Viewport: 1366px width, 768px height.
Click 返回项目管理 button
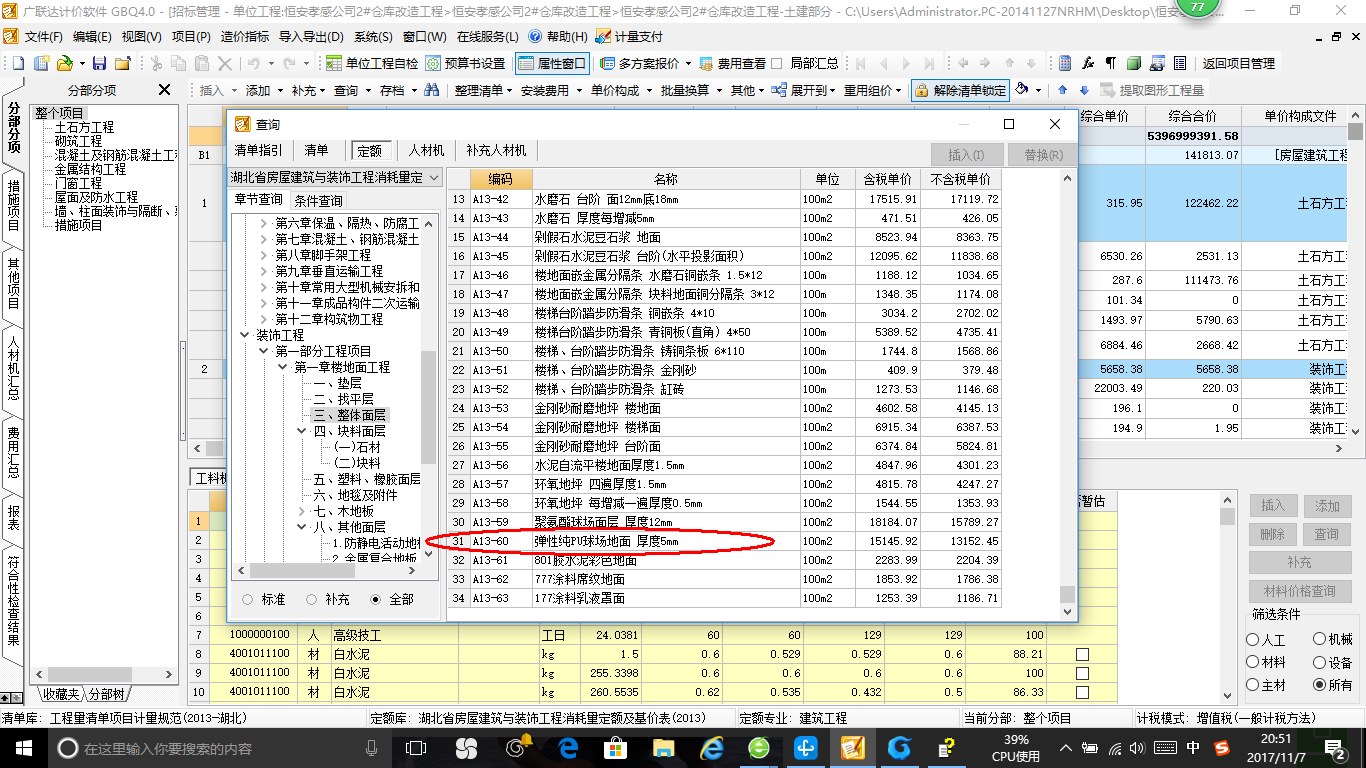[1238, 63]
